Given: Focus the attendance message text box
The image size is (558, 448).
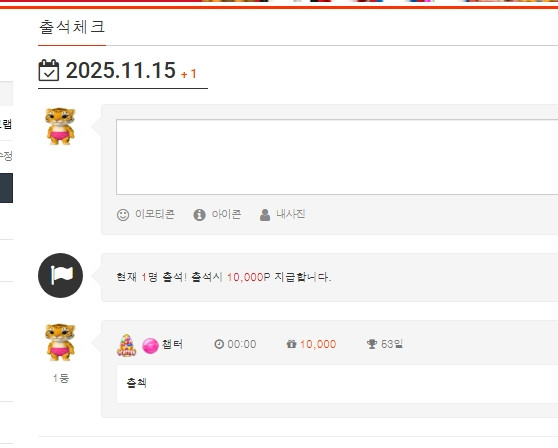Looking at the screenshot, I should [337, 157].
